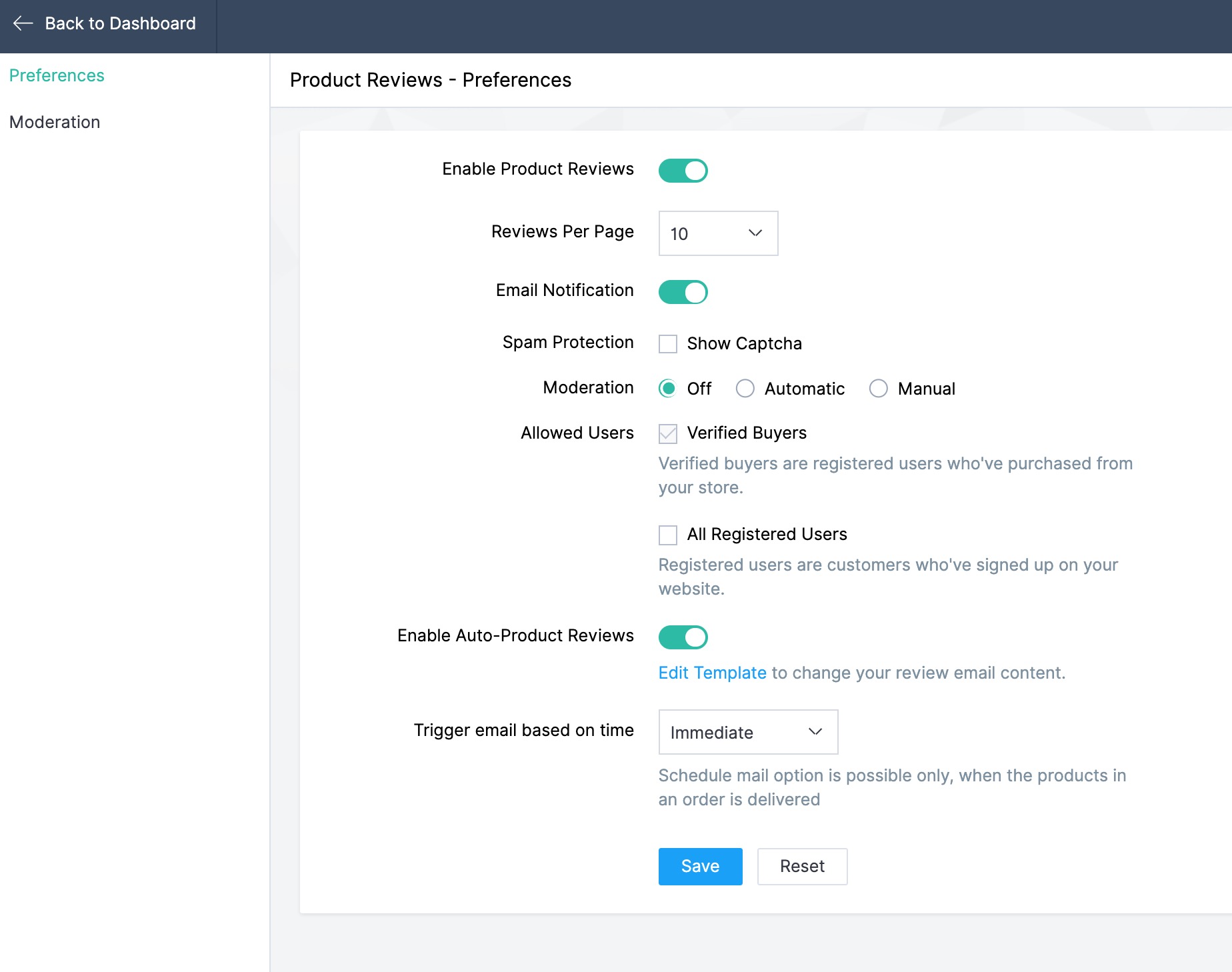Image resolution: width=1232 pixels, height=972 pixels.
Task: Disable Enable Auto-Product Reviews toggle
Action: click(x=683, y=637)
